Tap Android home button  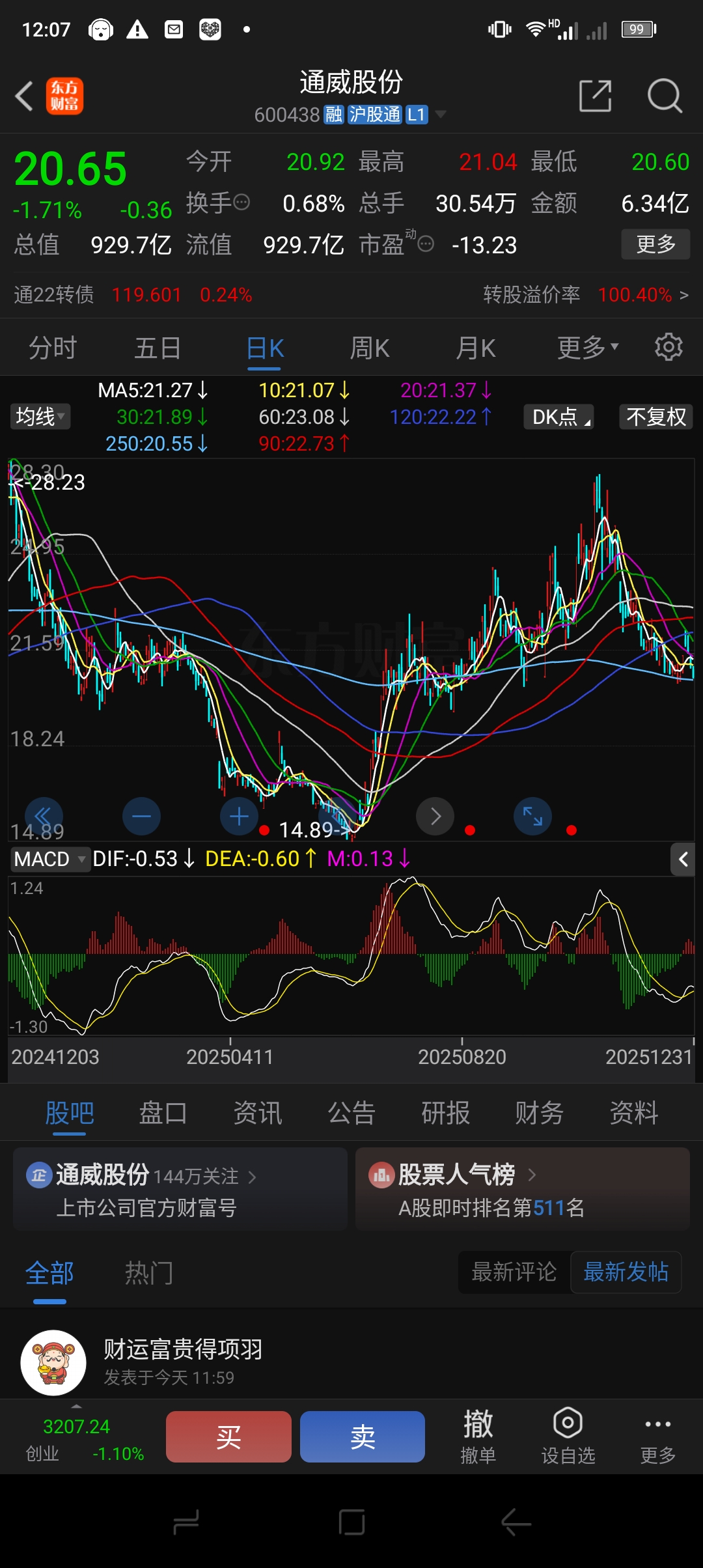tap(351, 1522)
